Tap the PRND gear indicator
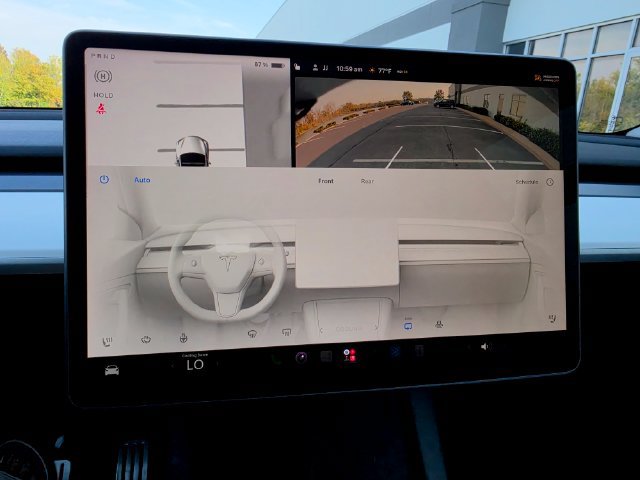The width and height of the screenshot is (640, 480). coord(103,56)
